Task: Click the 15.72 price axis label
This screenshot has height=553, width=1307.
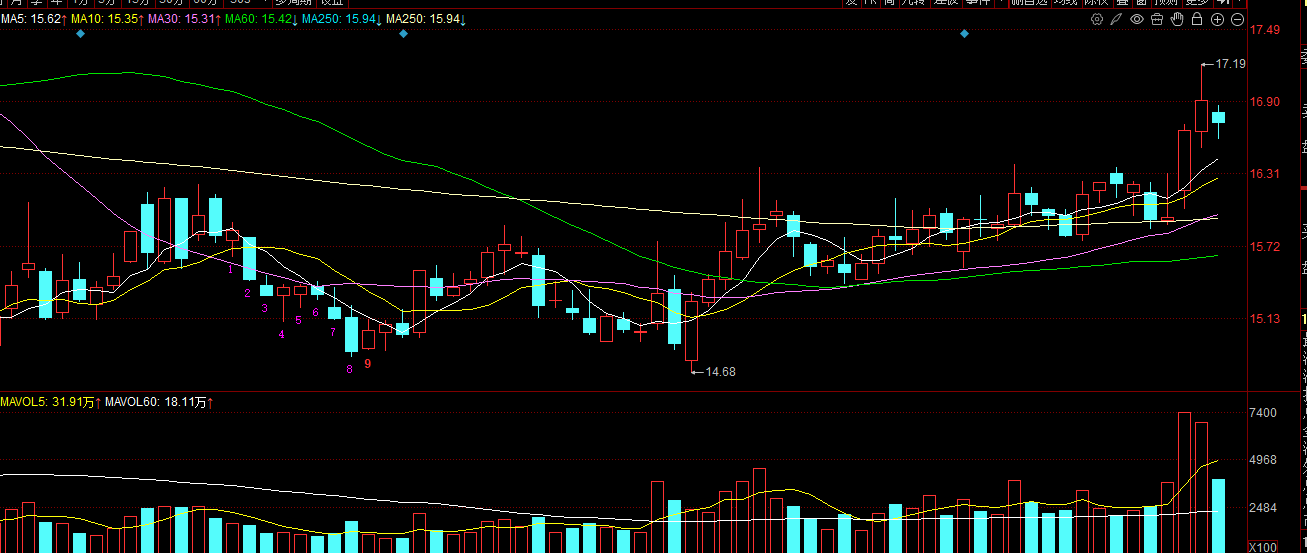Action: point(1266,246)
